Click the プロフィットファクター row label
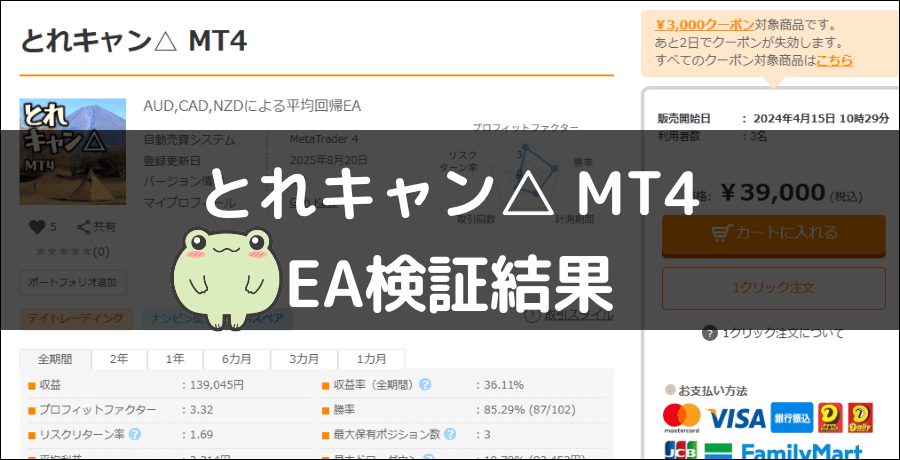 tap(97, 409)
